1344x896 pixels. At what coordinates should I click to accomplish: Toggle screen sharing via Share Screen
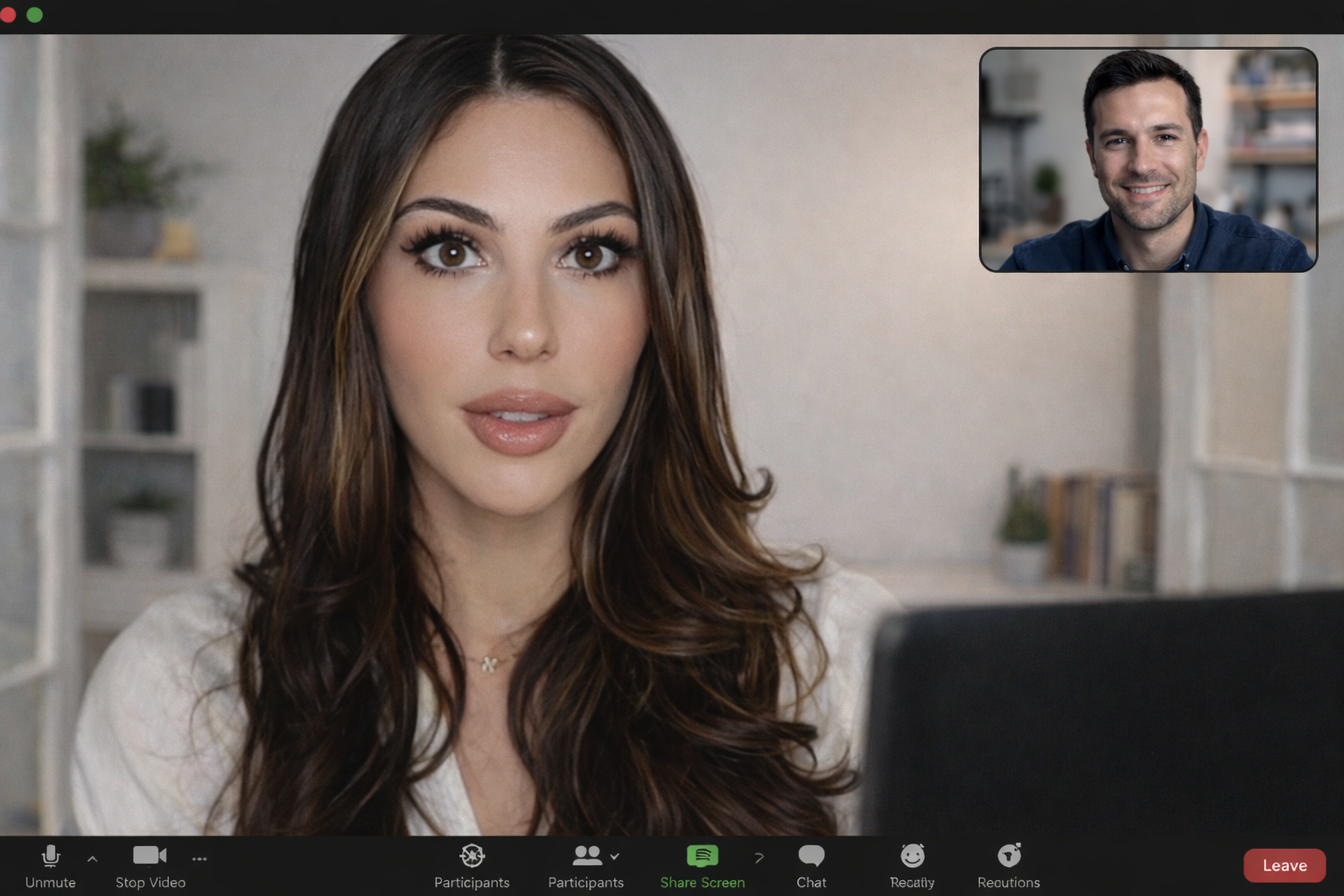point(703,866)
